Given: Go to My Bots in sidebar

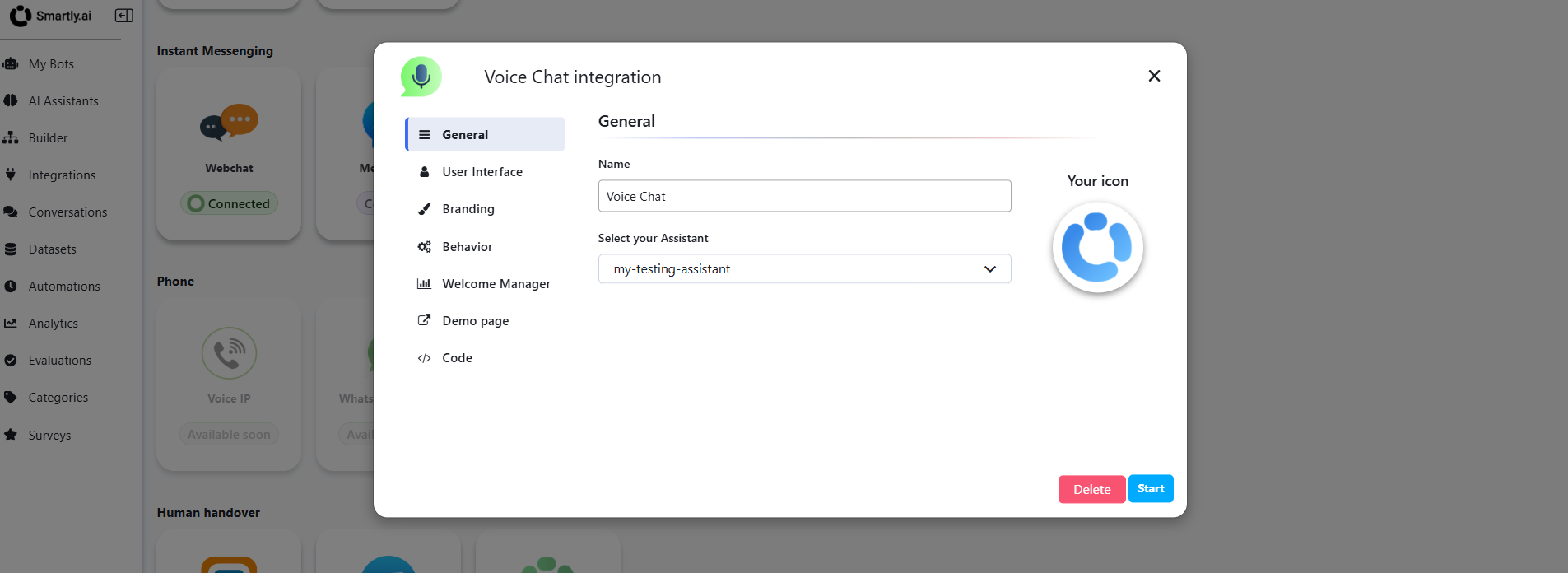Looking at the screenshot, I should (51, 63).
